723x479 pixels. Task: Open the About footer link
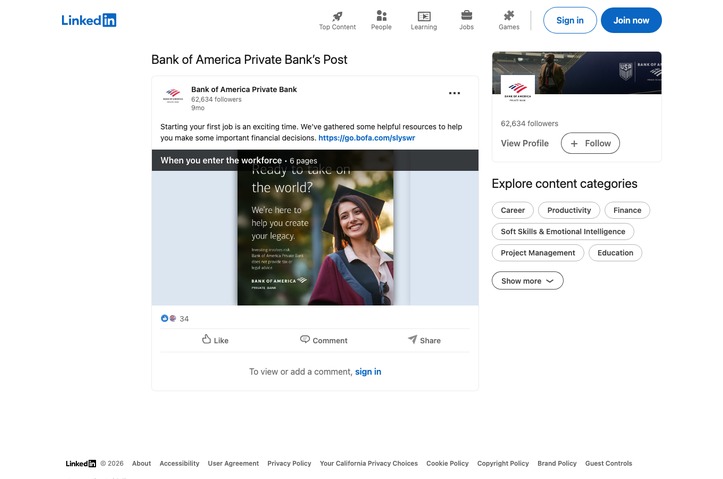pos(141,463)
